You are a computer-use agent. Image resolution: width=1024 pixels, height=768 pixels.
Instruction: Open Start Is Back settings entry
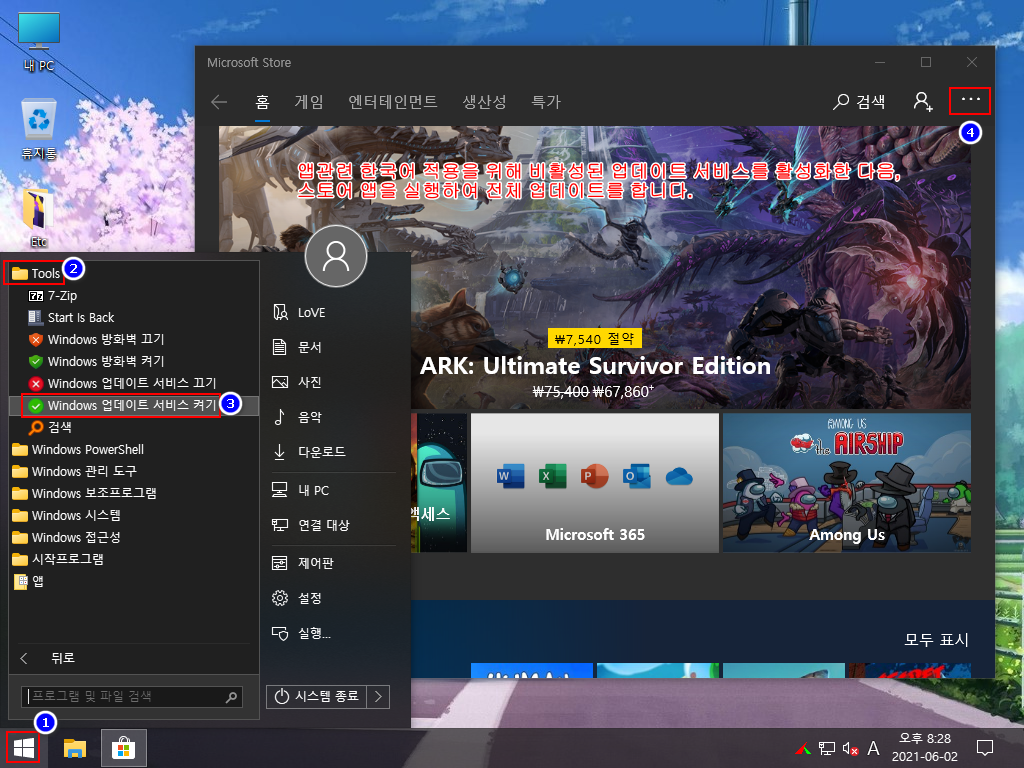pos(71,317)
